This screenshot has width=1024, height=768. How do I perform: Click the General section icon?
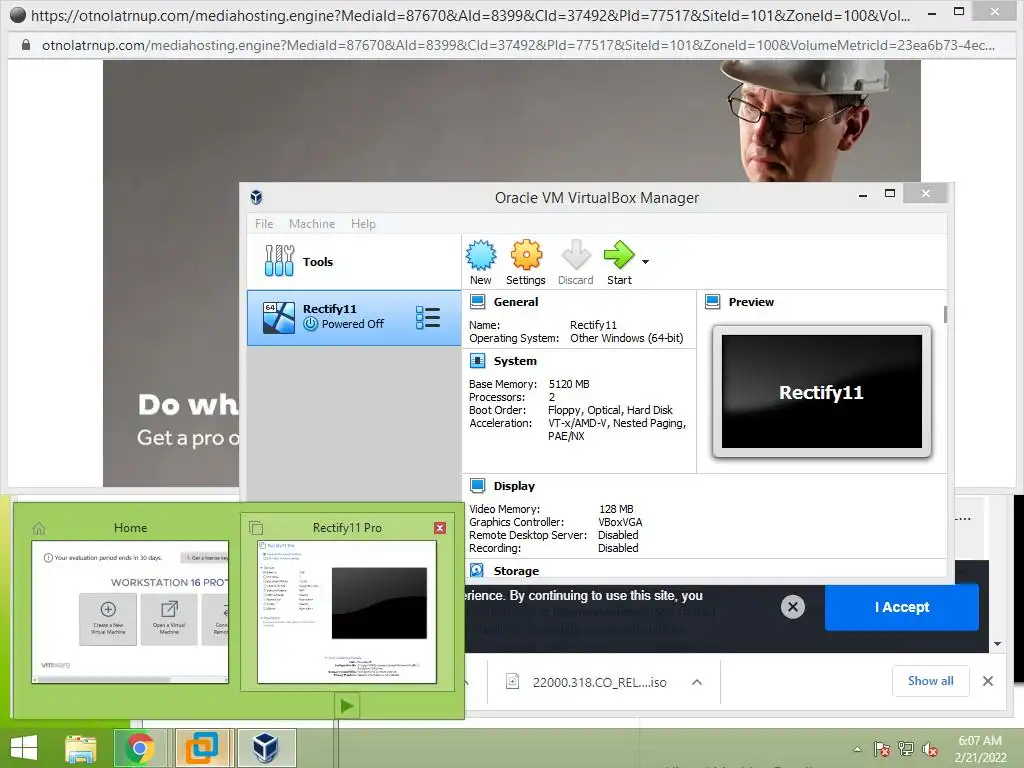coord(477,302)
